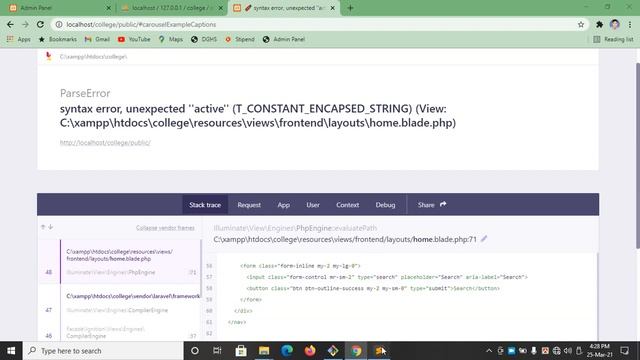This screenshot has height=360, width=640.
Task: Click the http://localhost/college/public/ link
Action: 105,142
